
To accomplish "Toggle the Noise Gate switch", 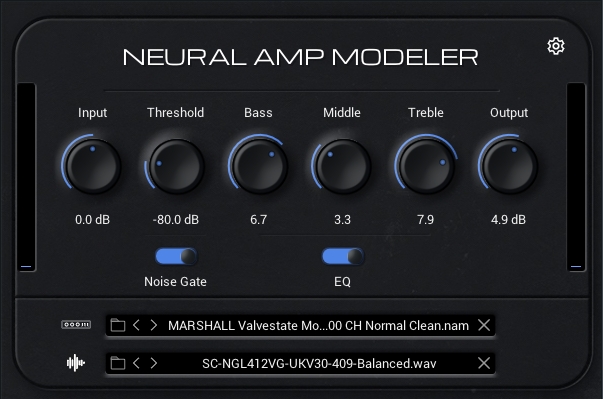I will 176,256.
